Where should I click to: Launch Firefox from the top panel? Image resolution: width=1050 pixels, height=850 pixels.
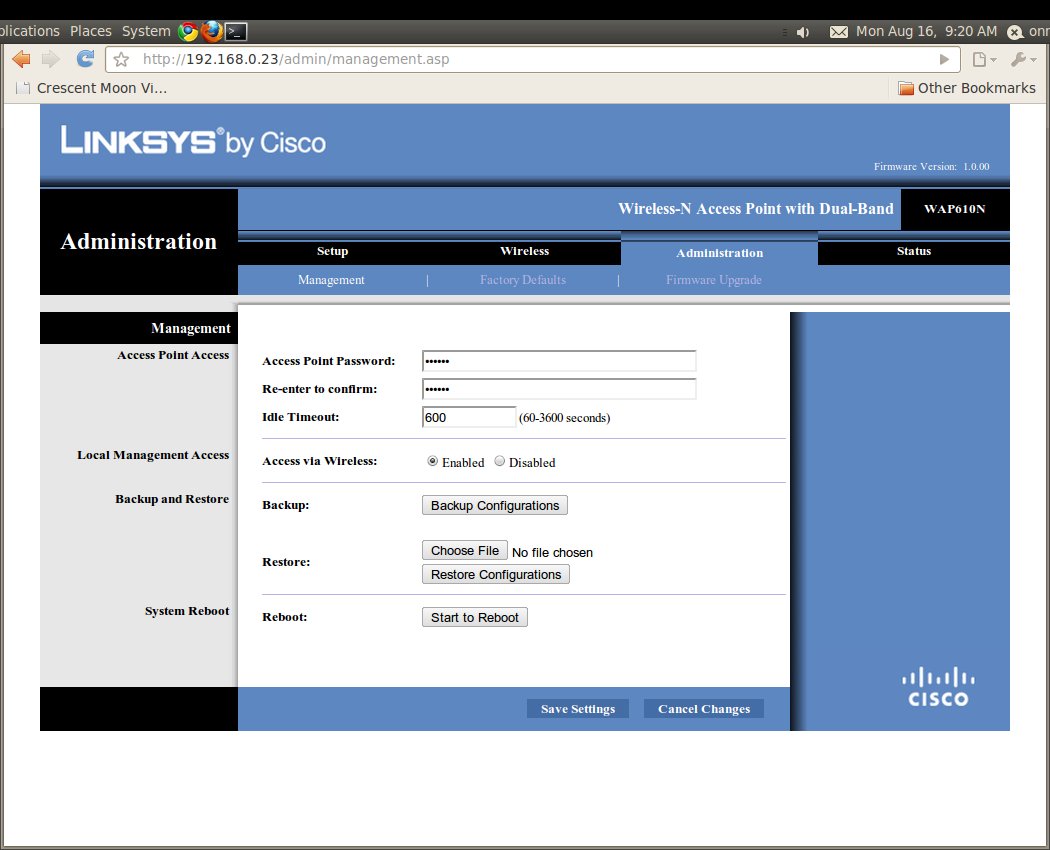coord(211,31)
